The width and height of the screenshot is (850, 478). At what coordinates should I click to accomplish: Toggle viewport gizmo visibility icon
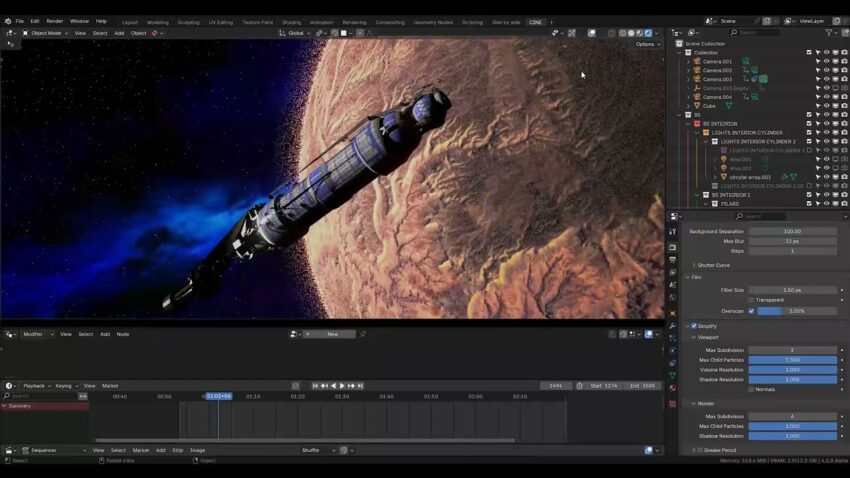[571, 33]
